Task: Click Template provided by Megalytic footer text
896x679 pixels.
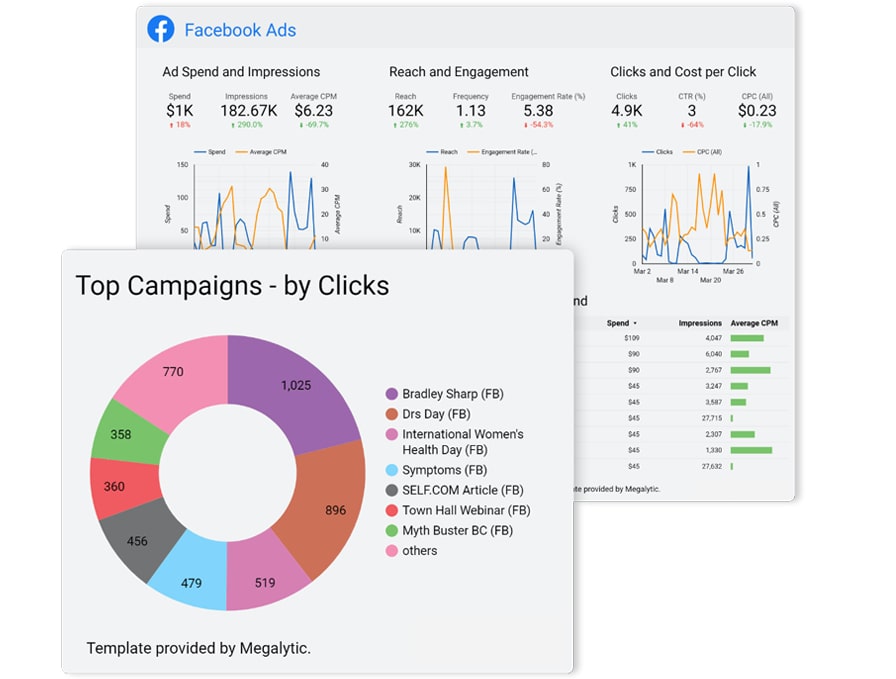Action: 198,648
